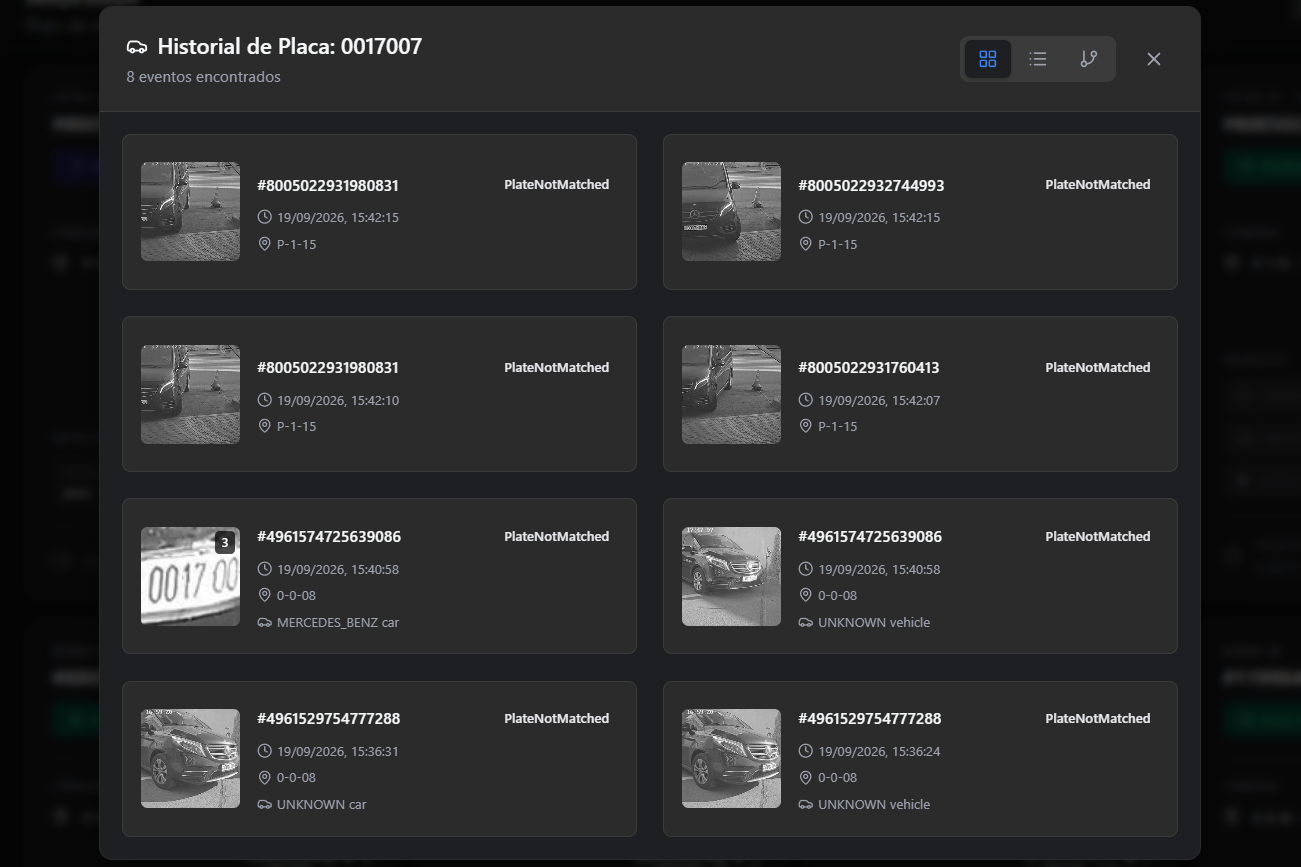Click the car icon next to 'UNKNOWN car'

[x=265, y=804]
